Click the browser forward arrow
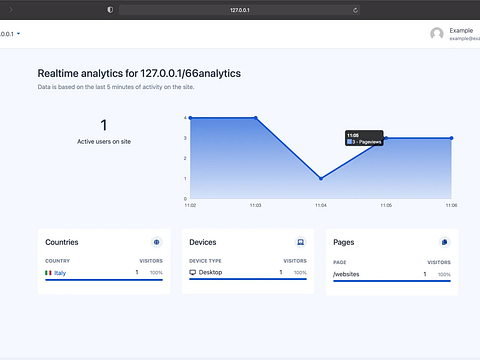Screen dimensions: 480x360 point(11,10)
